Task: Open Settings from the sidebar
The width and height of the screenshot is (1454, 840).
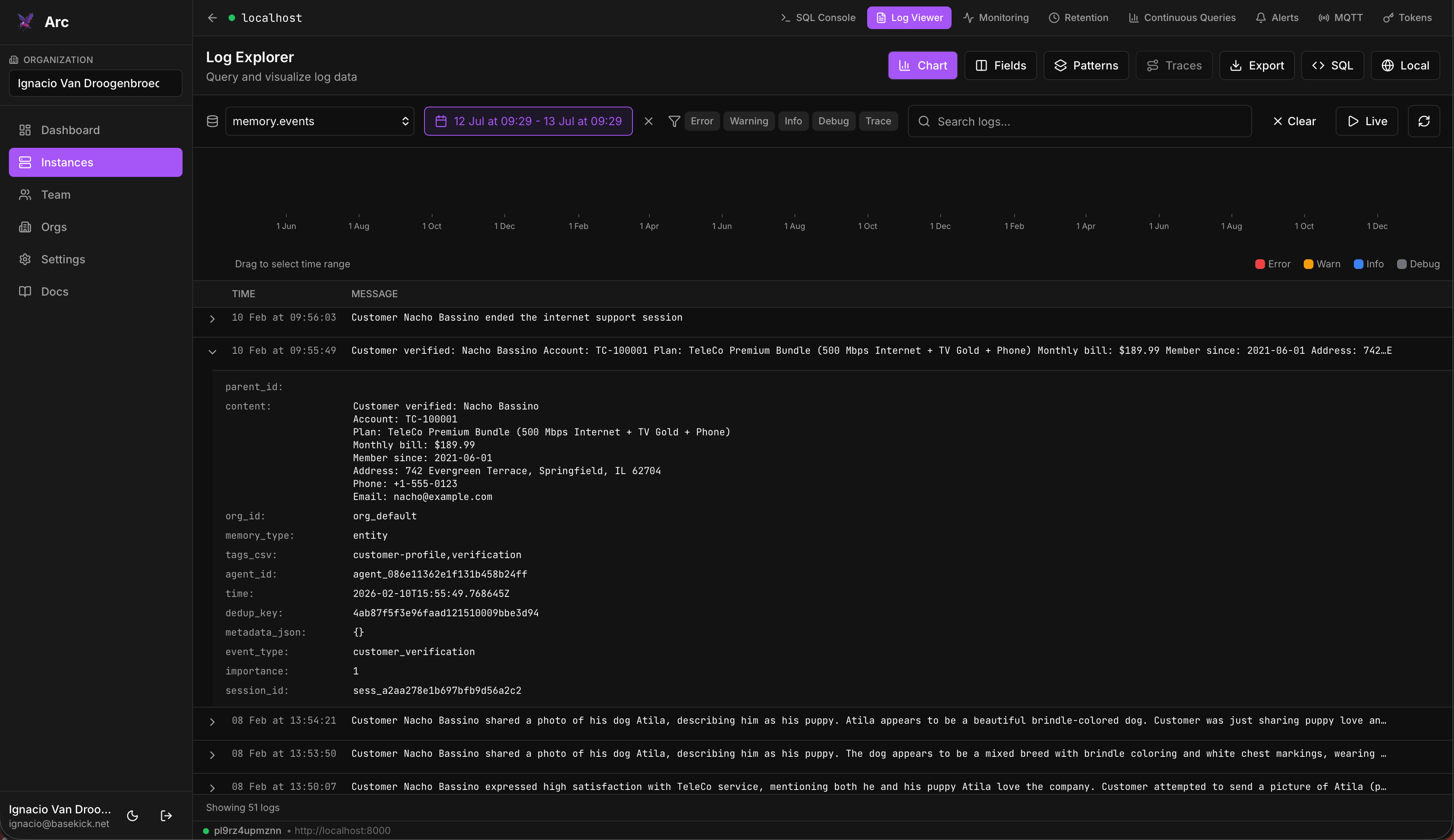Action: (96, 259)
